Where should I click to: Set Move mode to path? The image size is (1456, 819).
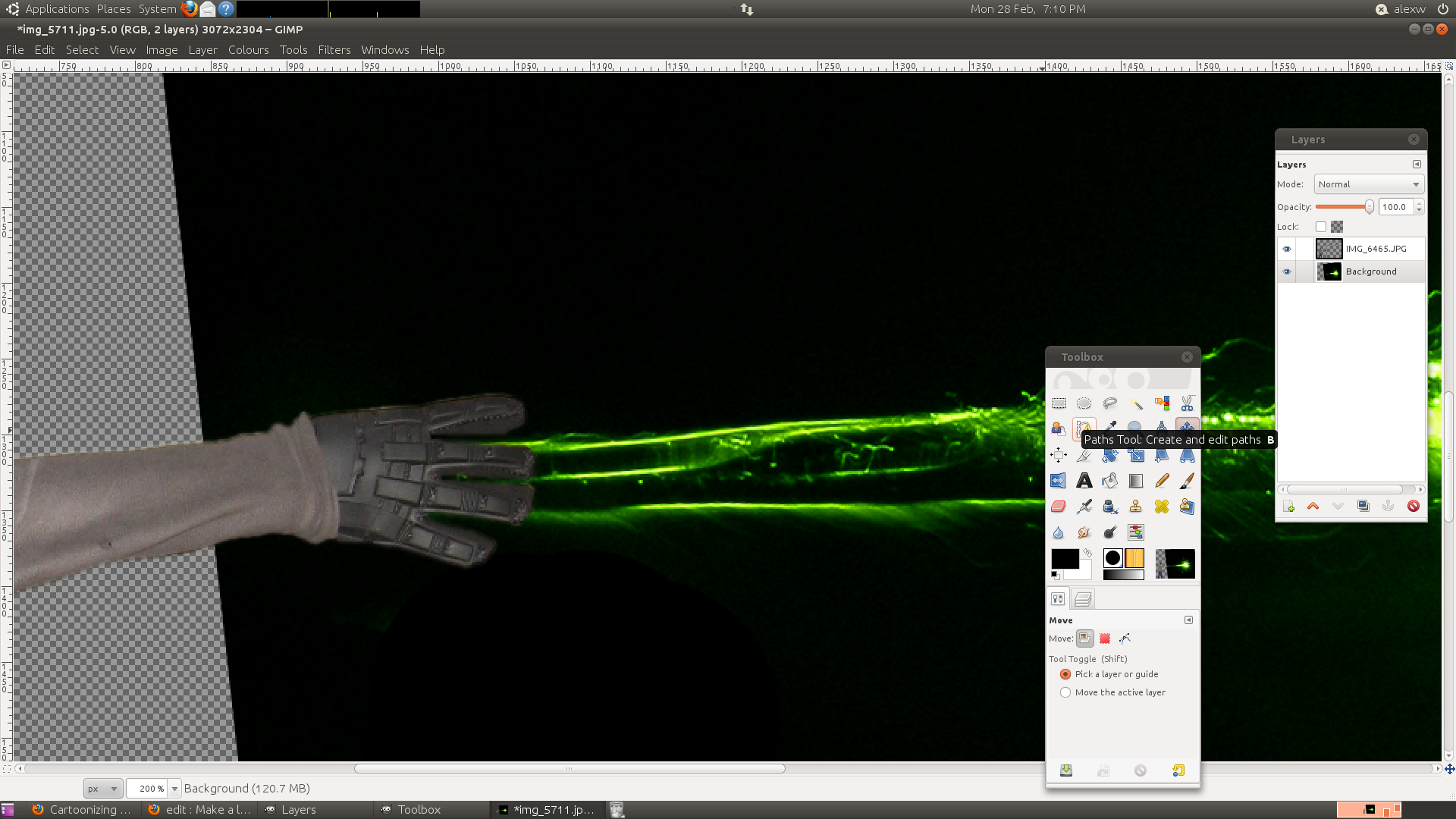point(1125,639)
